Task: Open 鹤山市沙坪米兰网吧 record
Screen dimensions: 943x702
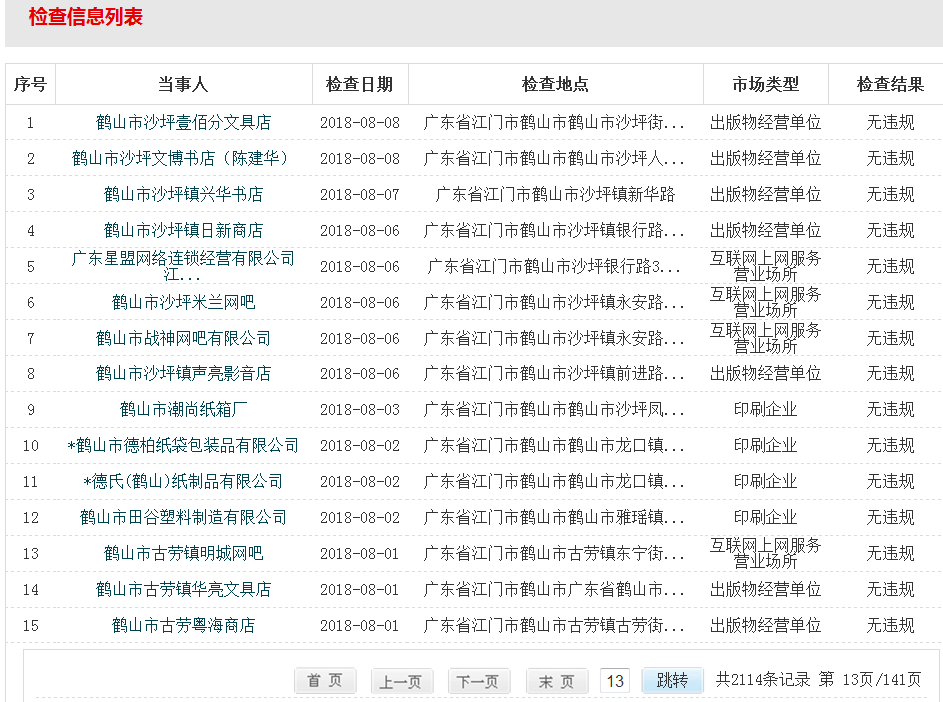Action: (183, 303)
